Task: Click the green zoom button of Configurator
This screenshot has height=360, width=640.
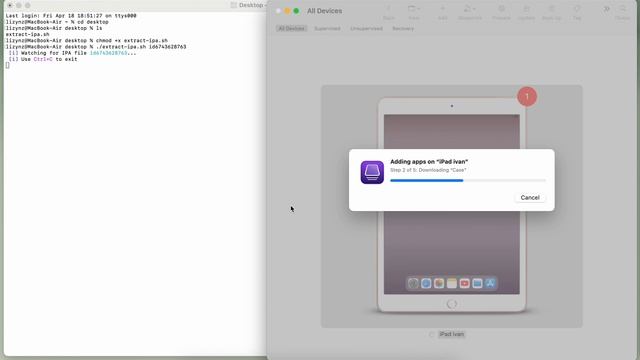Action: (296, 11)
